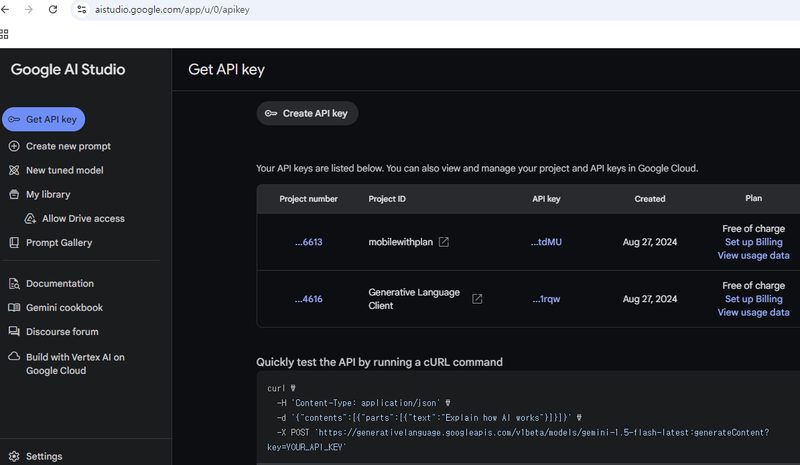Open Gemini cookbook
This screenshot has width=800, height=465.
coord(64,307)
